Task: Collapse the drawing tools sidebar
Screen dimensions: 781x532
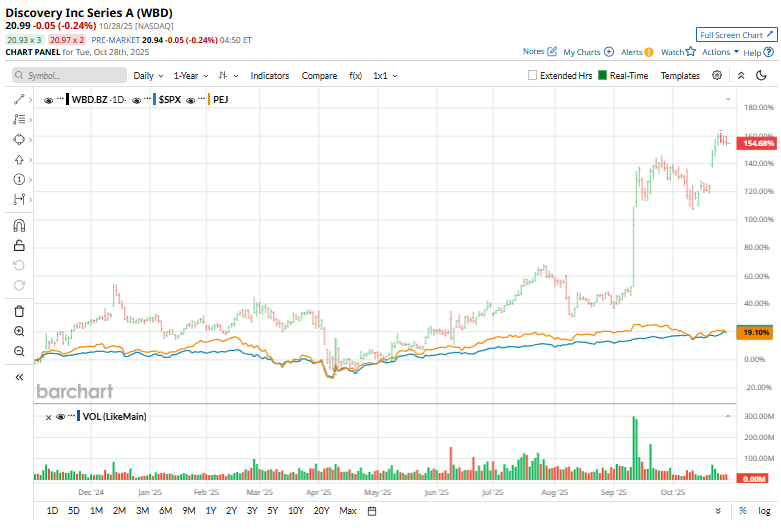Action: (19, 377)
